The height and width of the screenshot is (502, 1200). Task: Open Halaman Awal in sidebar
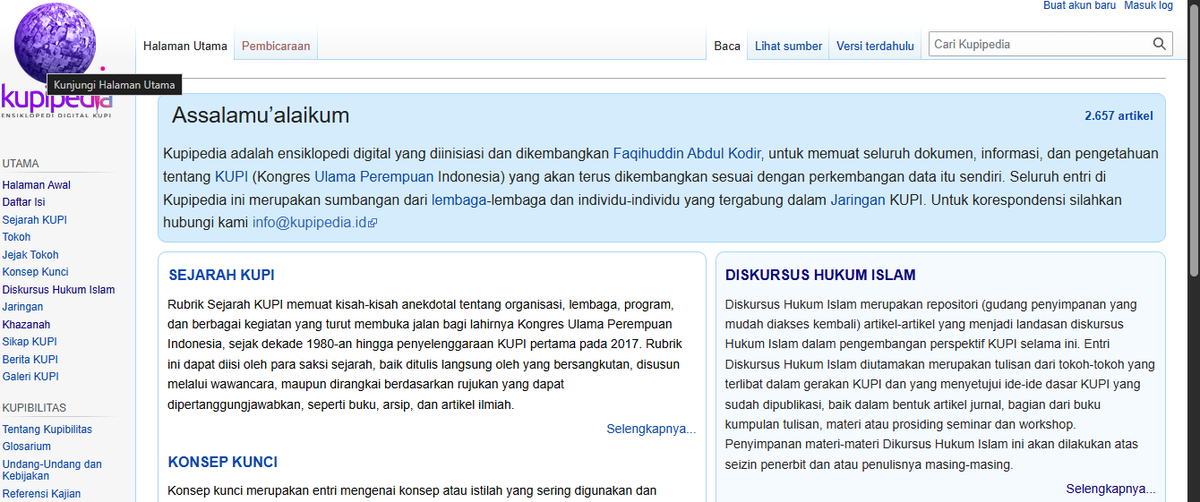coord(36,185)
